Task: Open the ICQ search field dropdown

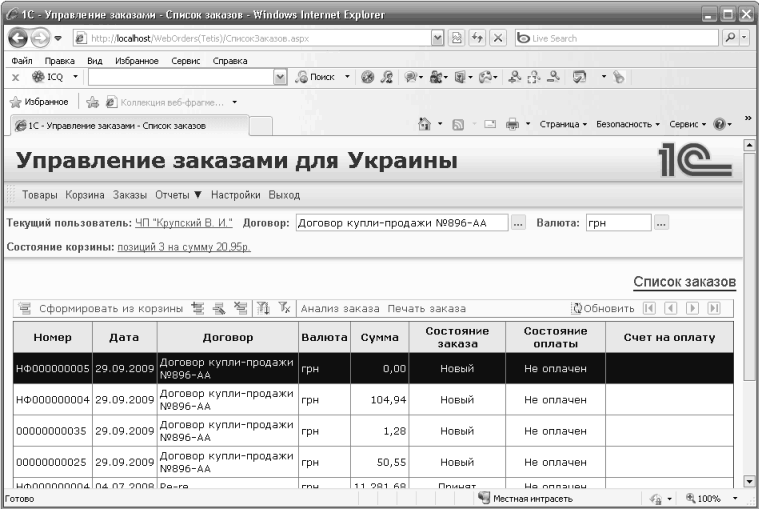Action: (x=280, y=77)
